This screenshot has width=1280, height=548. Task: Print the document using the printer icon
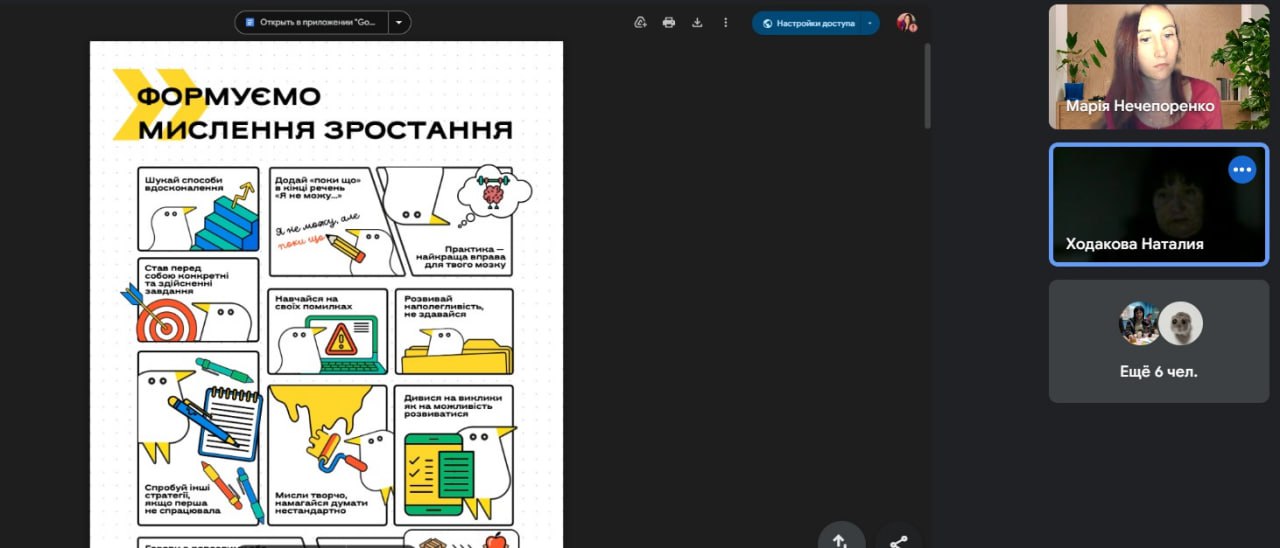pos(669,22)
